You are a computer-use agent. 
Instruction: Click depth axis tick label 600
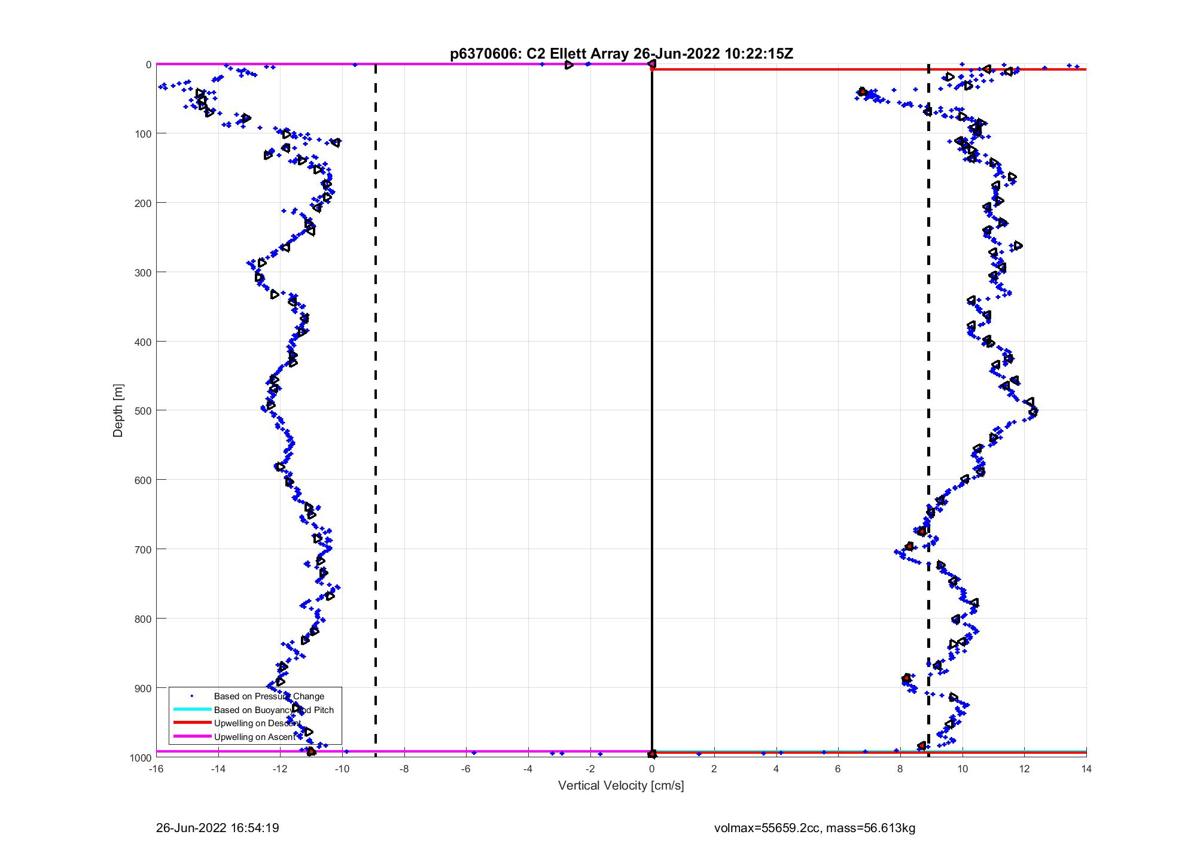[142, 480]
